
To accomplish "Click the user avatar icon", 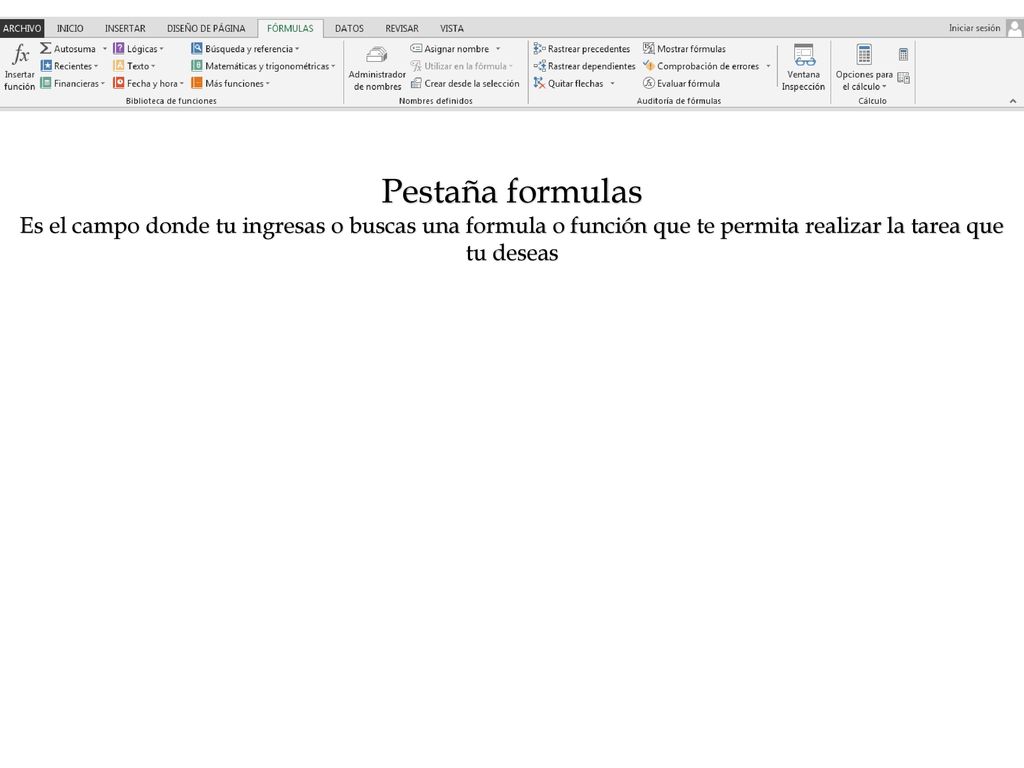I will (1015, 28).
